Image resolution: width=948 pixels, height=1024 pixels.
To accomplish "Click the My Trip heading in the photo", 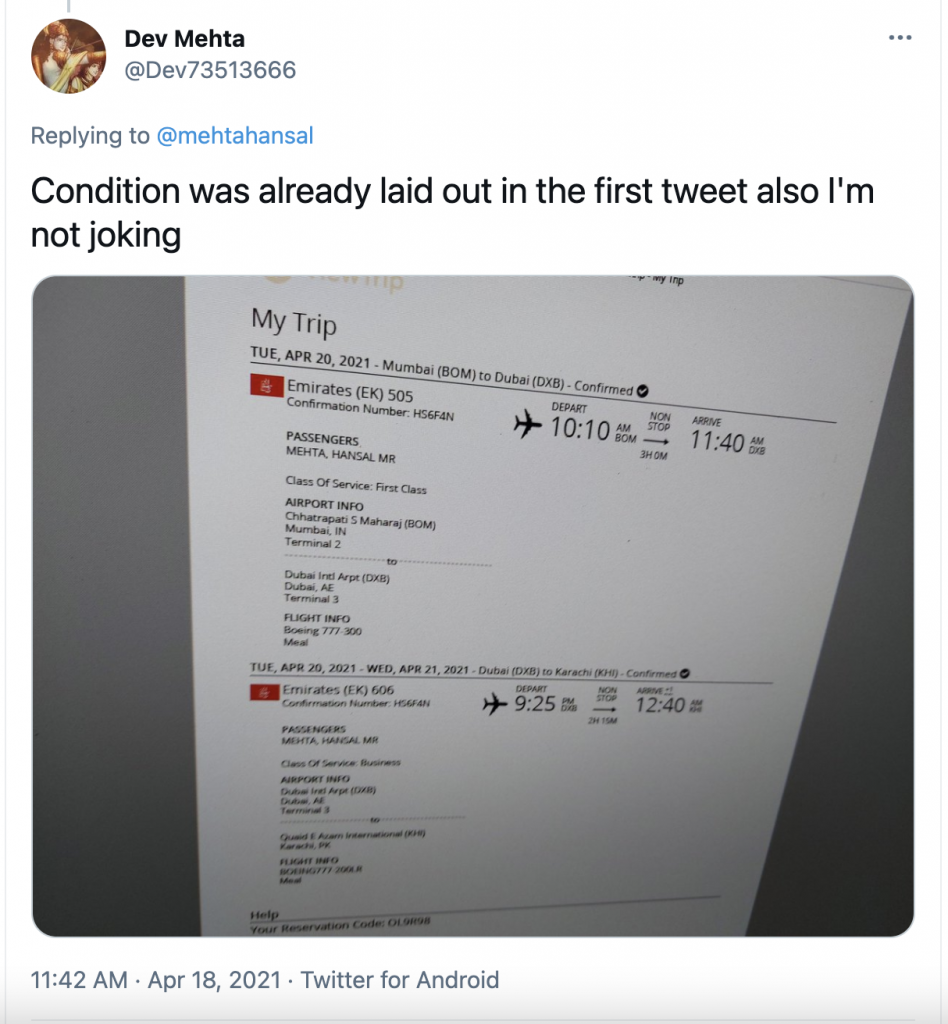I will 293,322.
